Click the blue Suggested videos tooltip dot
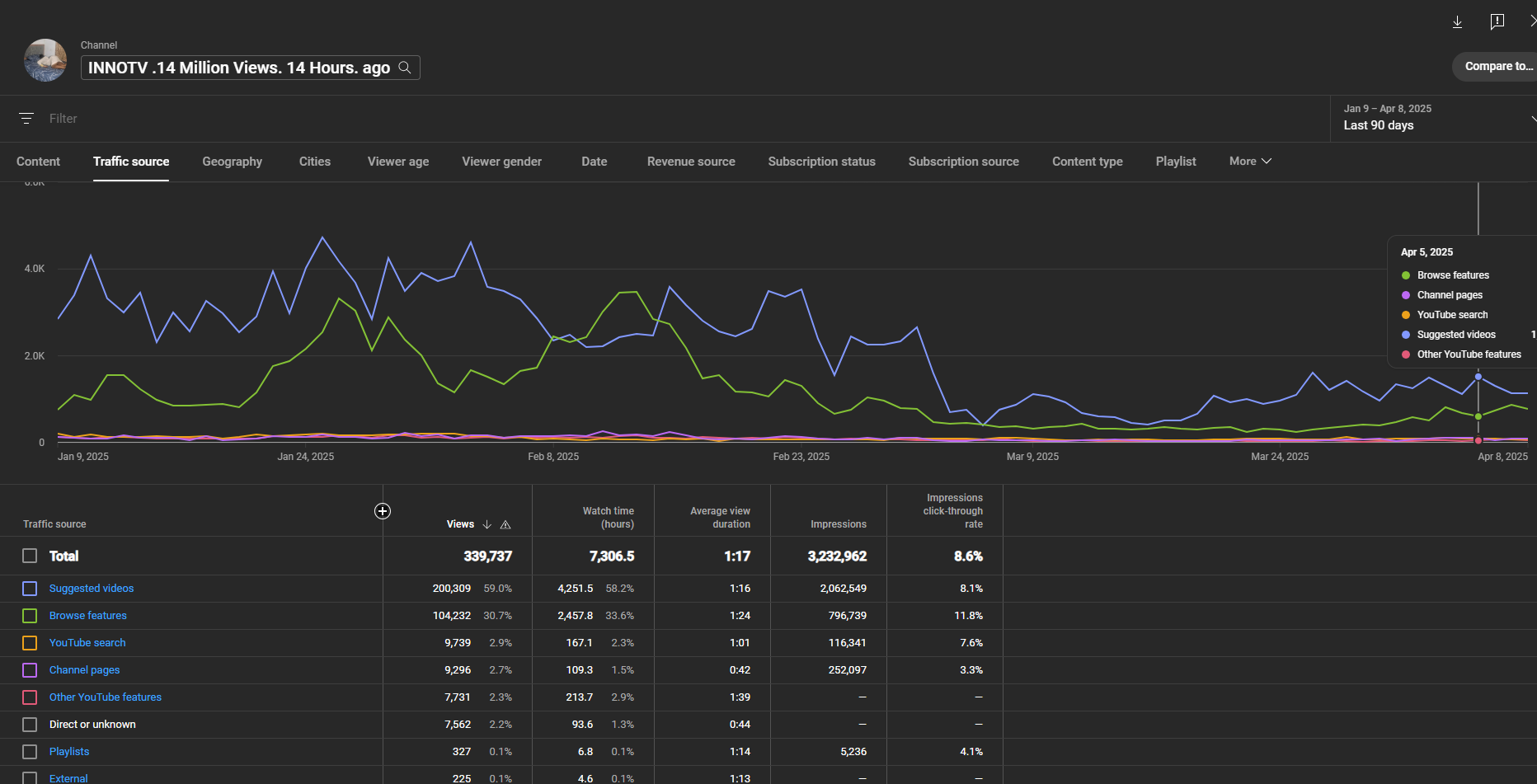The height and width of the screenshot is (784, 1537). (1406, 335)
